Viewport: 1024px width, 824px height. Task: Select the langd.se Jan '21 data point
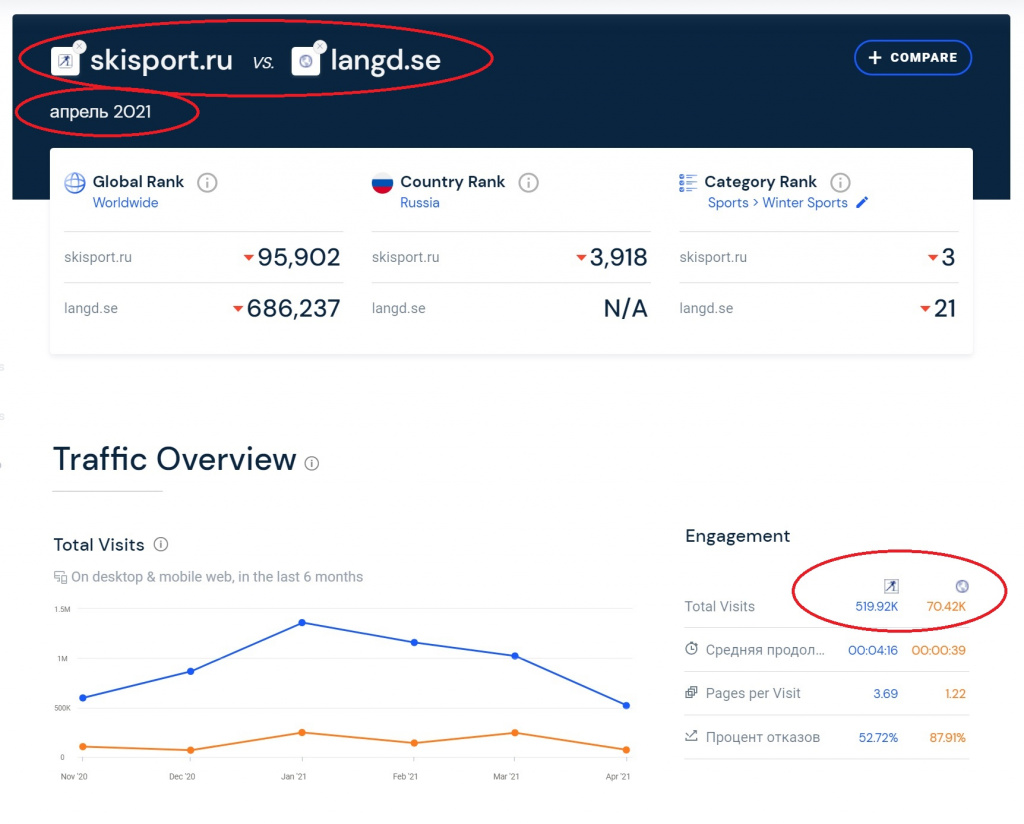302,733
